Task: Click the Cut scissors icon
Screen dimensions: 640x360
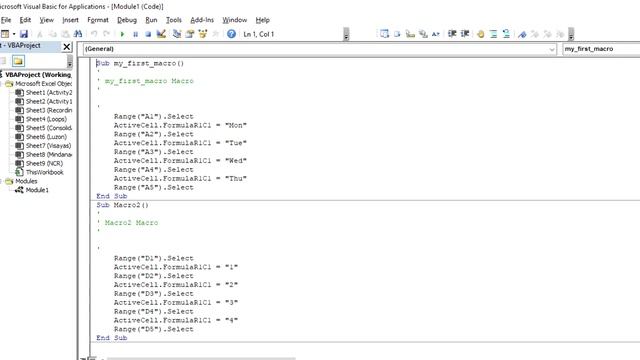Action: point(40,34)
